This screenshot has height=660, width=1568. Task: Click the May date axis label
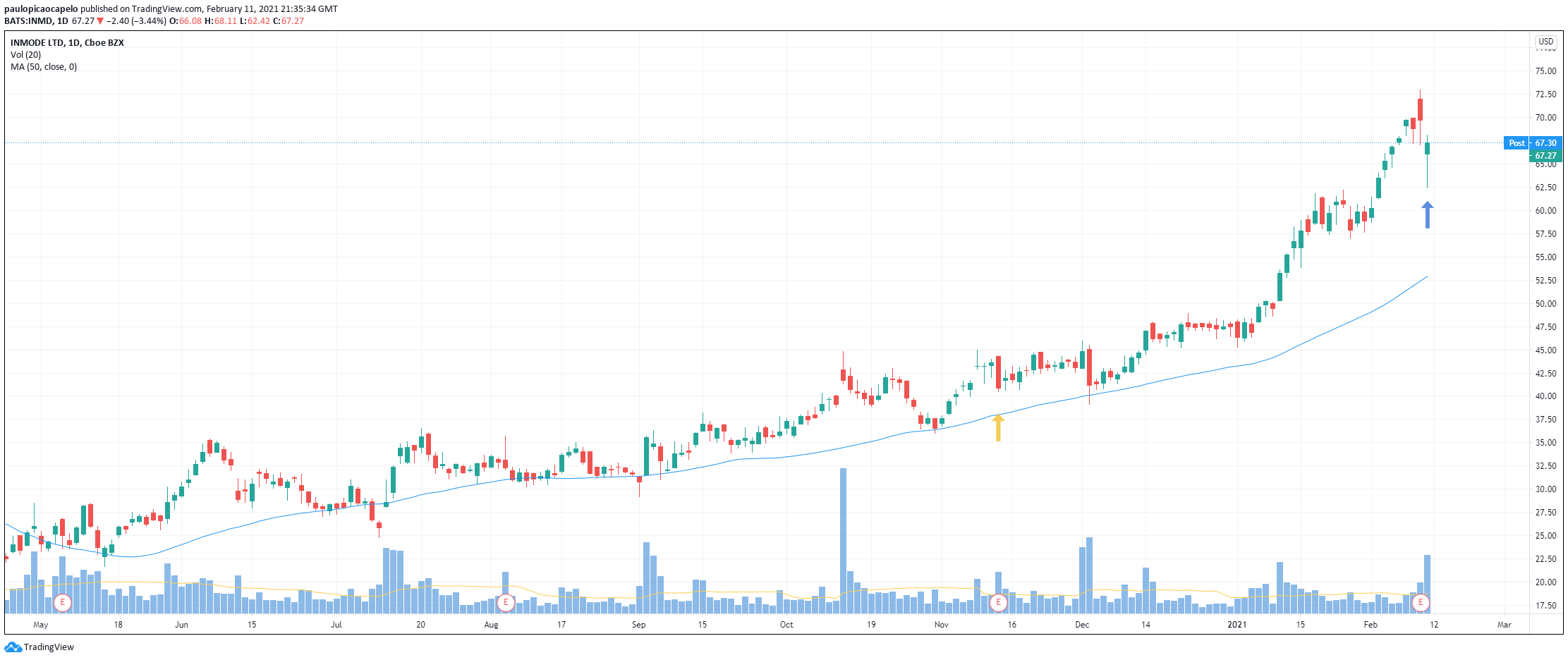41,625
